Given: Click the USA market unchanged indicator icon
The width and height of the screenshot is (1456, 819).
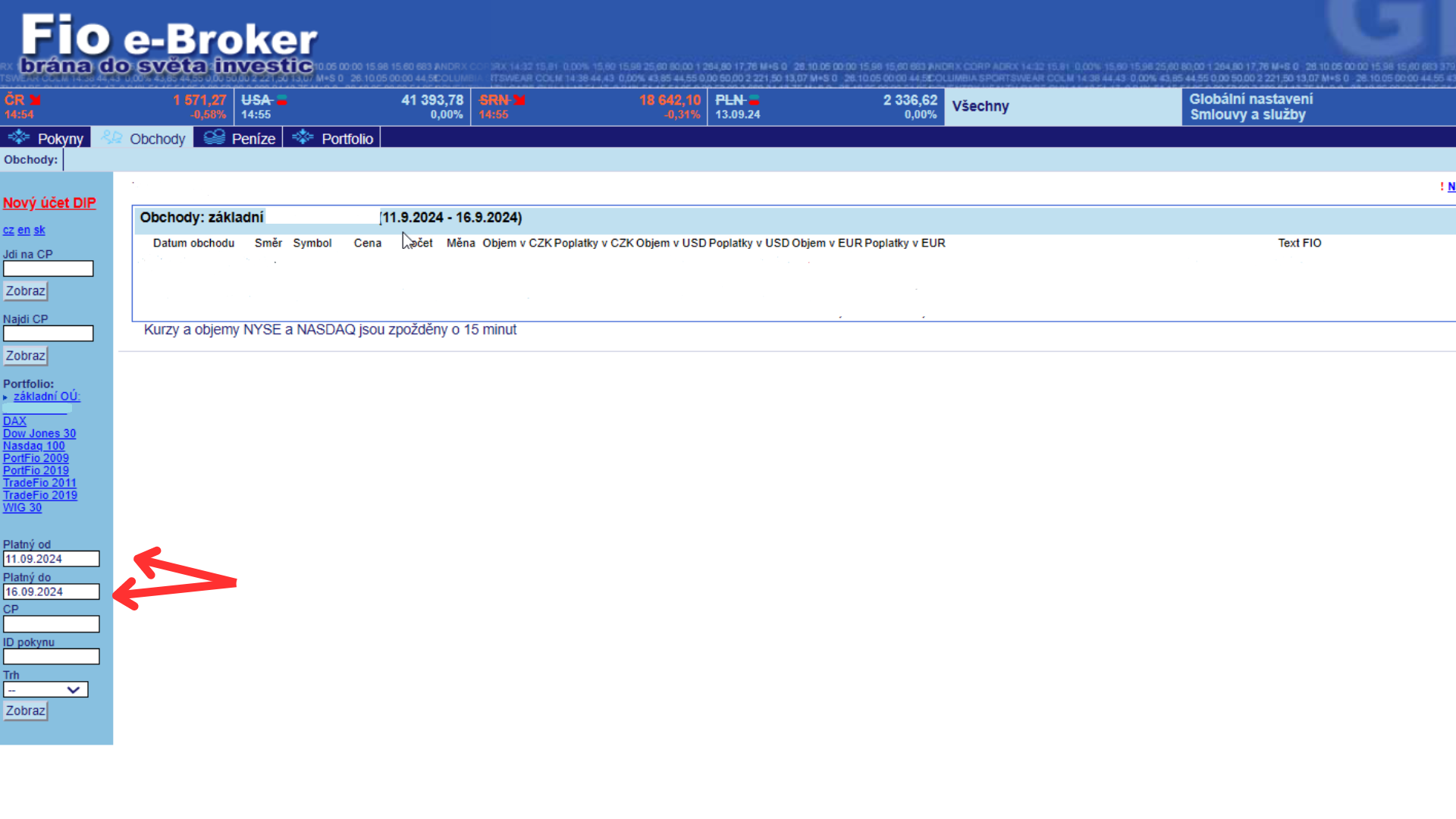Looking at the screenshot, I should (281, 100).
